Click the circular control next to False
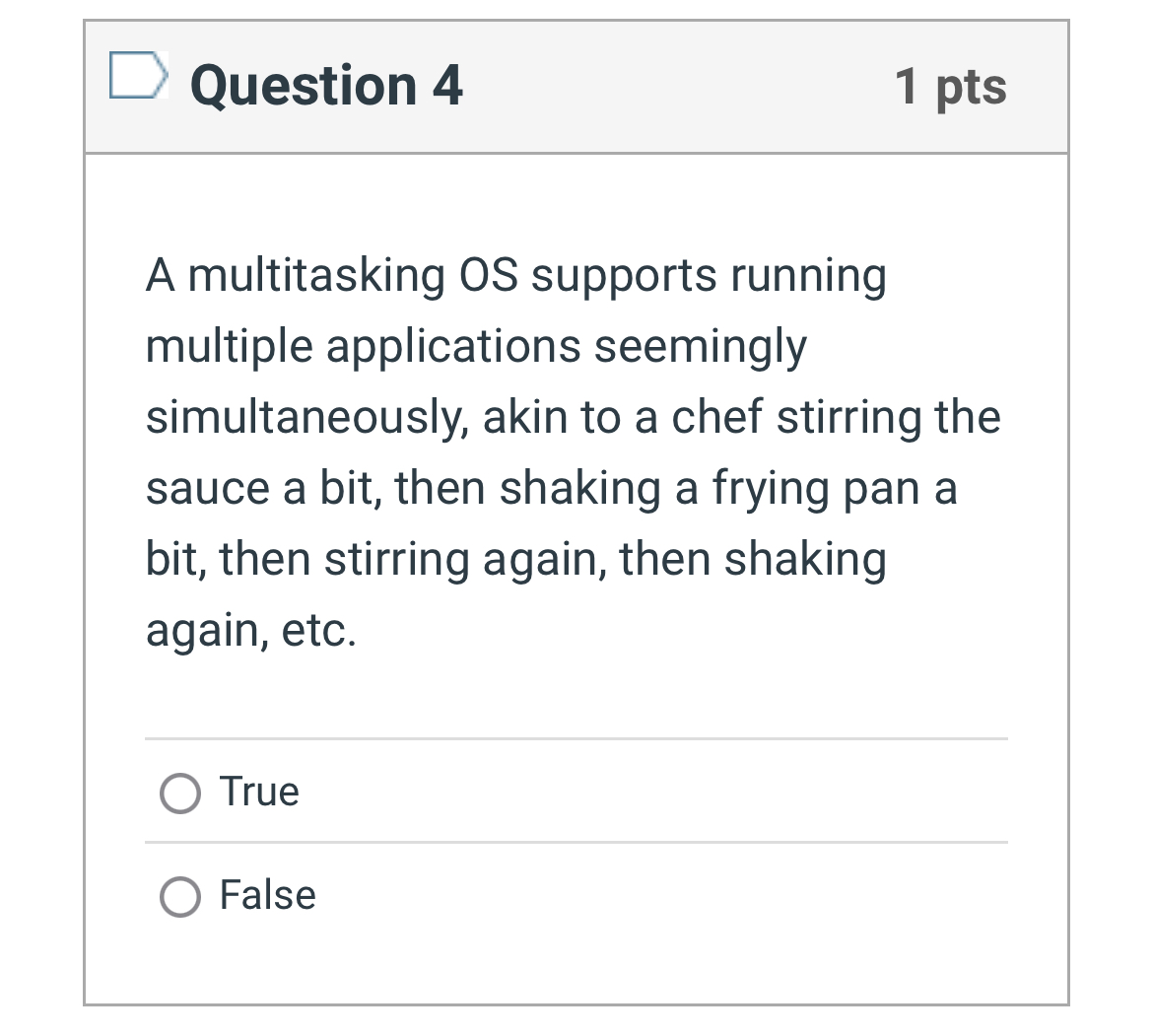The height and width of the screenshot is (1036, 1153). (180, 896)
